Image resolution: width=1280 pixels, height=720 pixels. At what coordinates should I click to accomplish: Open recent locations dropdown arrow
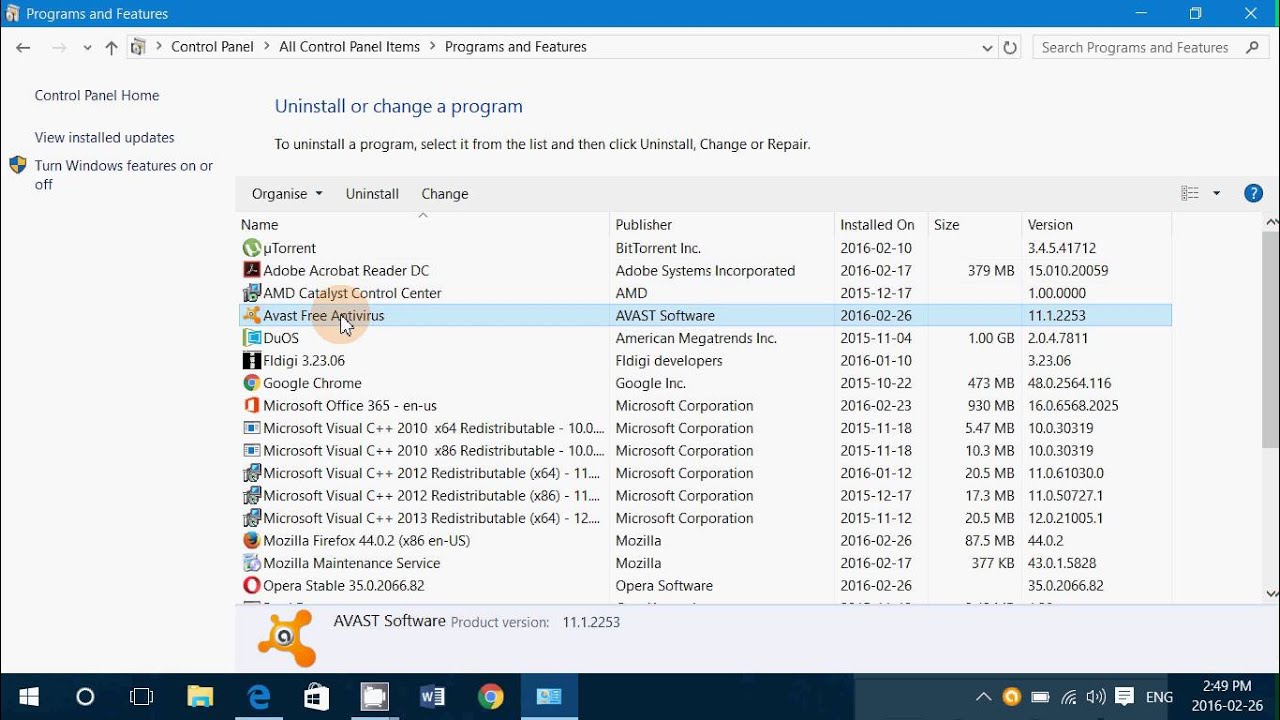pyautogui.click(x=88, y=47)
